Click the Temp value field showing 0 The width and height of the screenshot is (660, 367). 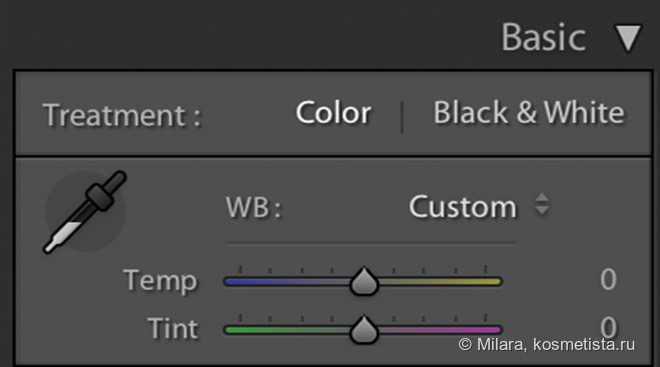click(608, 279)
